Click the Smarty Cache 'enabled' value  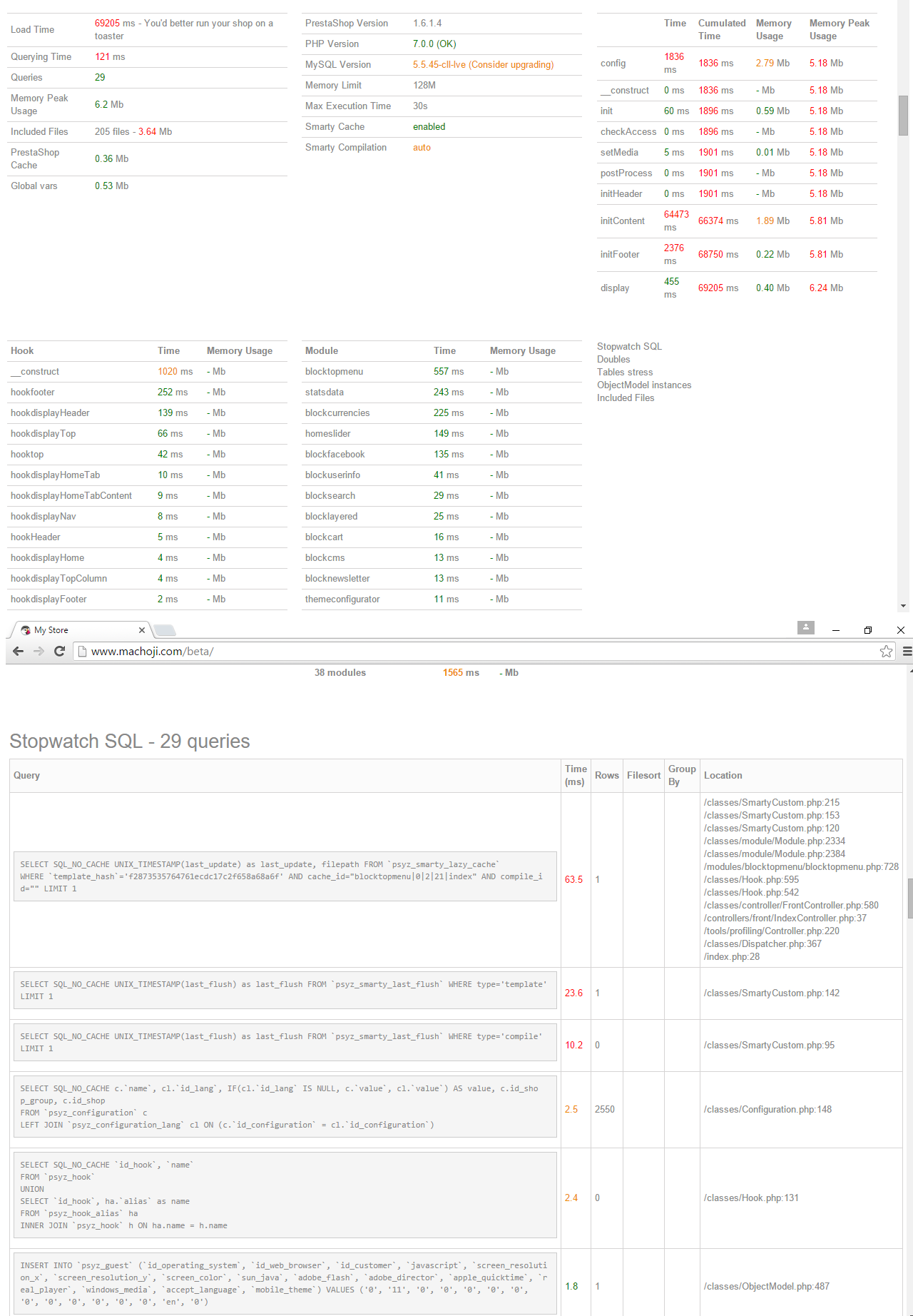(429, 127)
